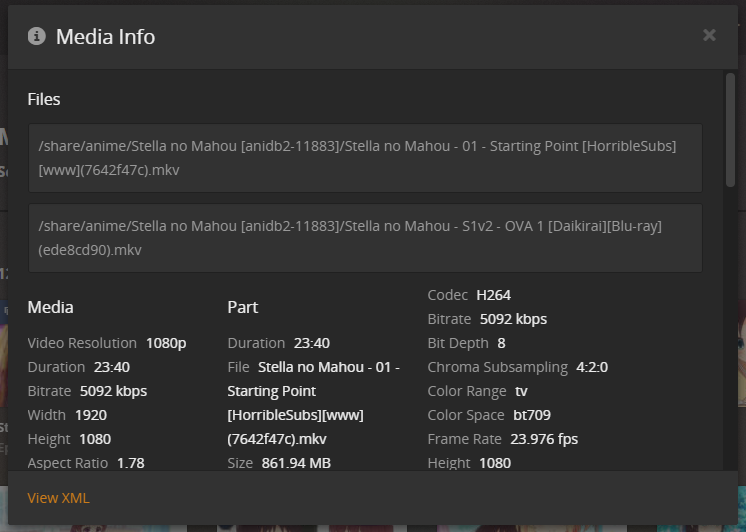Viewport: 746px width, 532px height.
Task: Select the OVA 1 [Daikirai] file path
Action: tap(365, 238)
